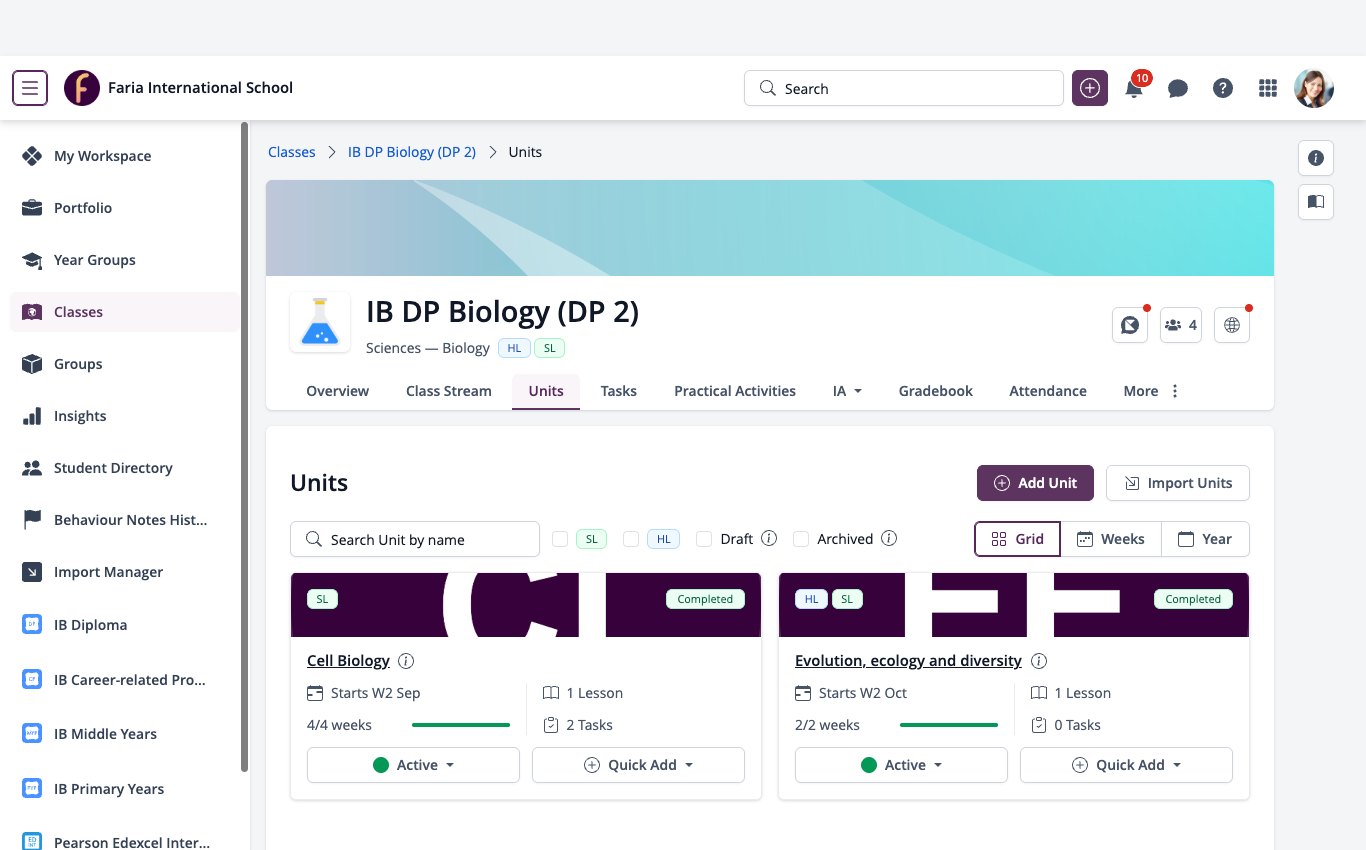This screenshot has width=1366, height=850.
Task: Click the globe icon in class header
Action: [x=1232, y=325]
